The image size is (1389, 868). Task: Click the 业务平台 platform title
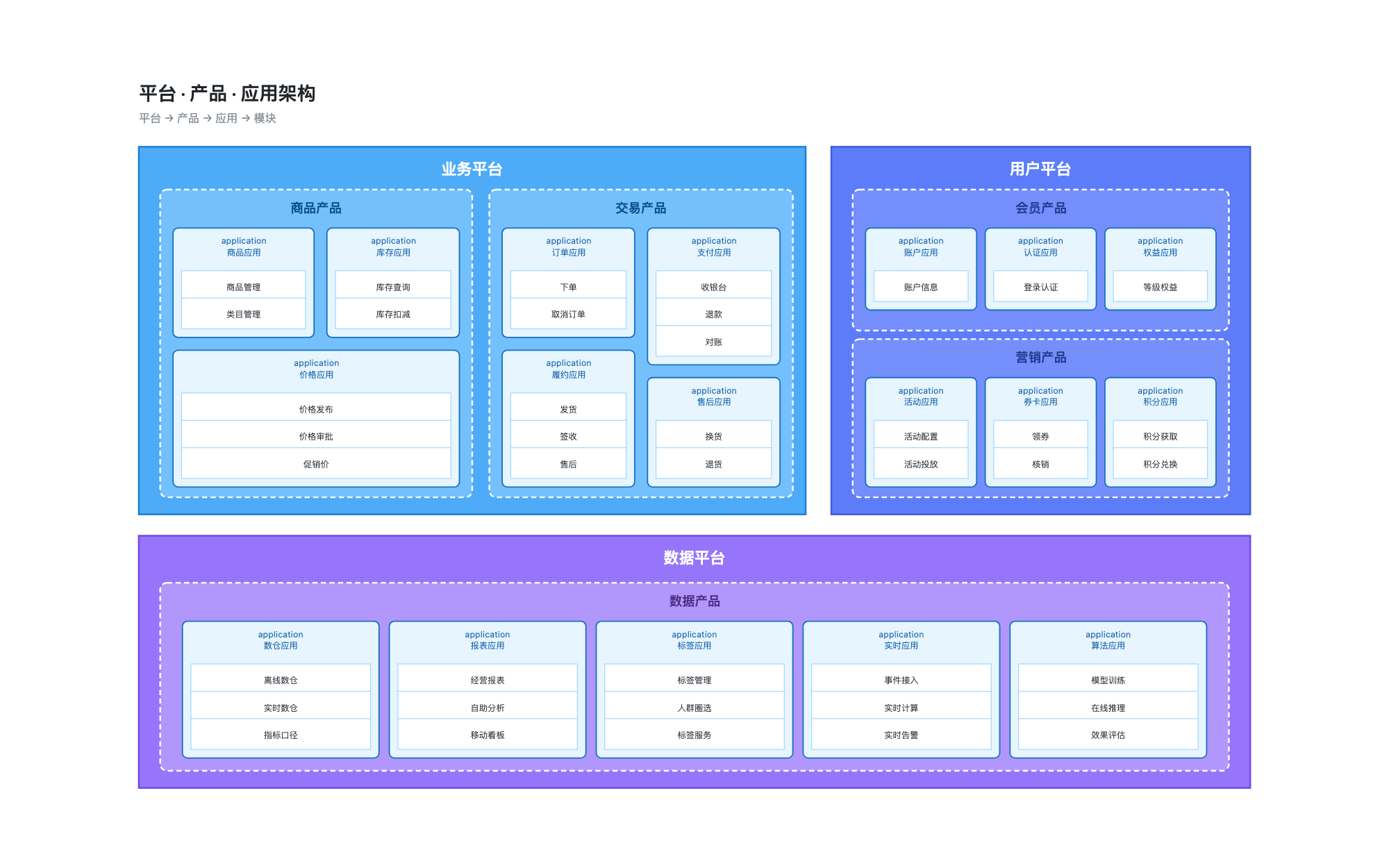(x=472, y=169)
